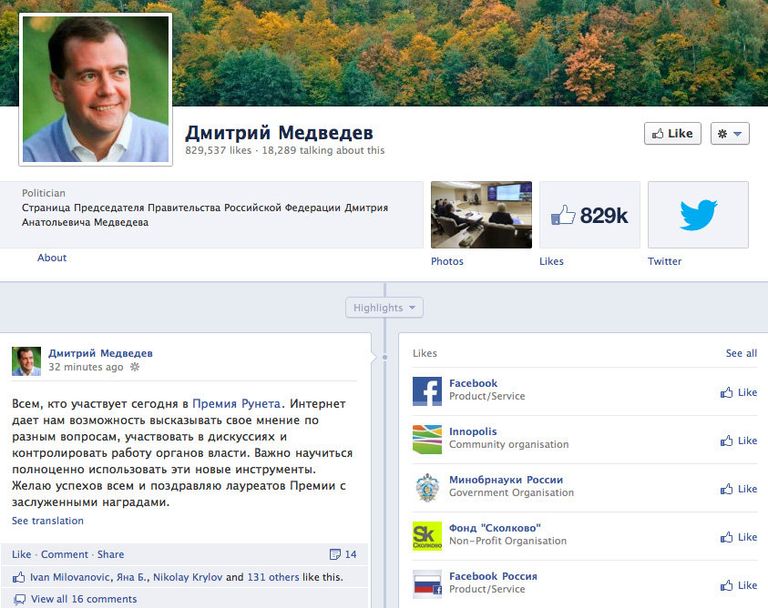
Task: Click the Facebook logo icon
Action: pos(427,391)
